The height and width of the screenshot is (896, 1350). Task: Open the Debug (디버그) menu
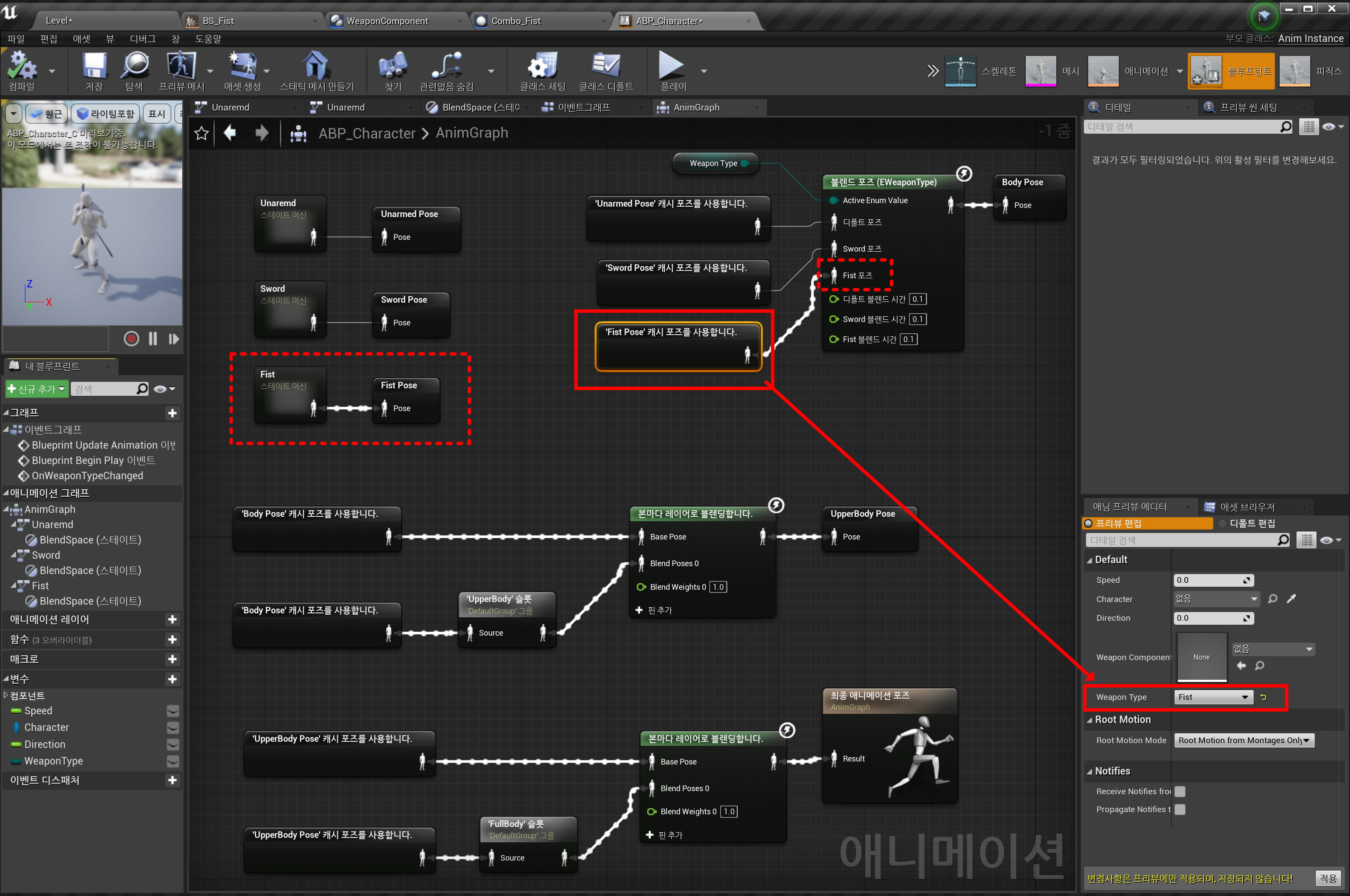(x=142, y=39)
